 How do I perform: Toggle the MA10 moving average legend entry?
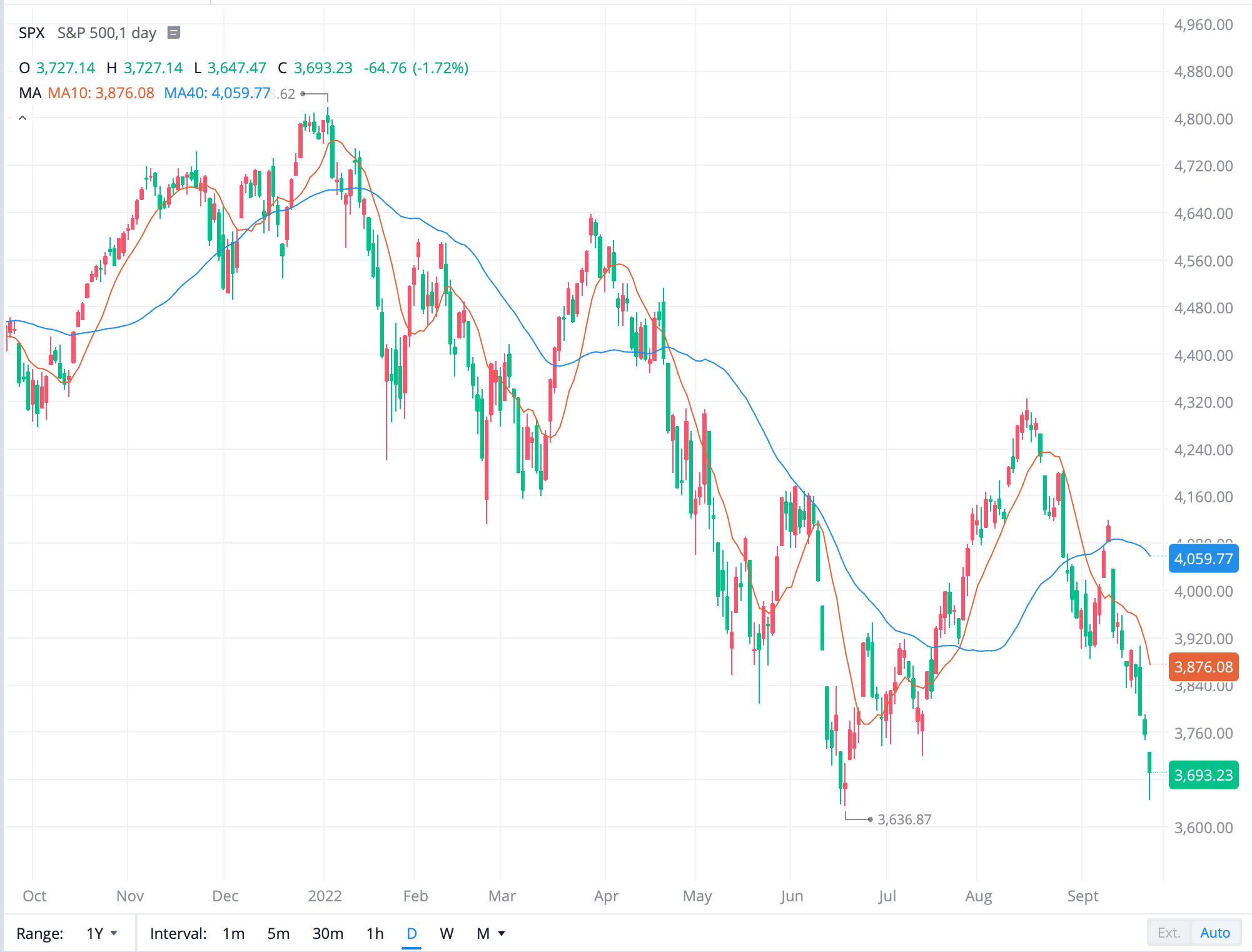(x=101, y=93)
